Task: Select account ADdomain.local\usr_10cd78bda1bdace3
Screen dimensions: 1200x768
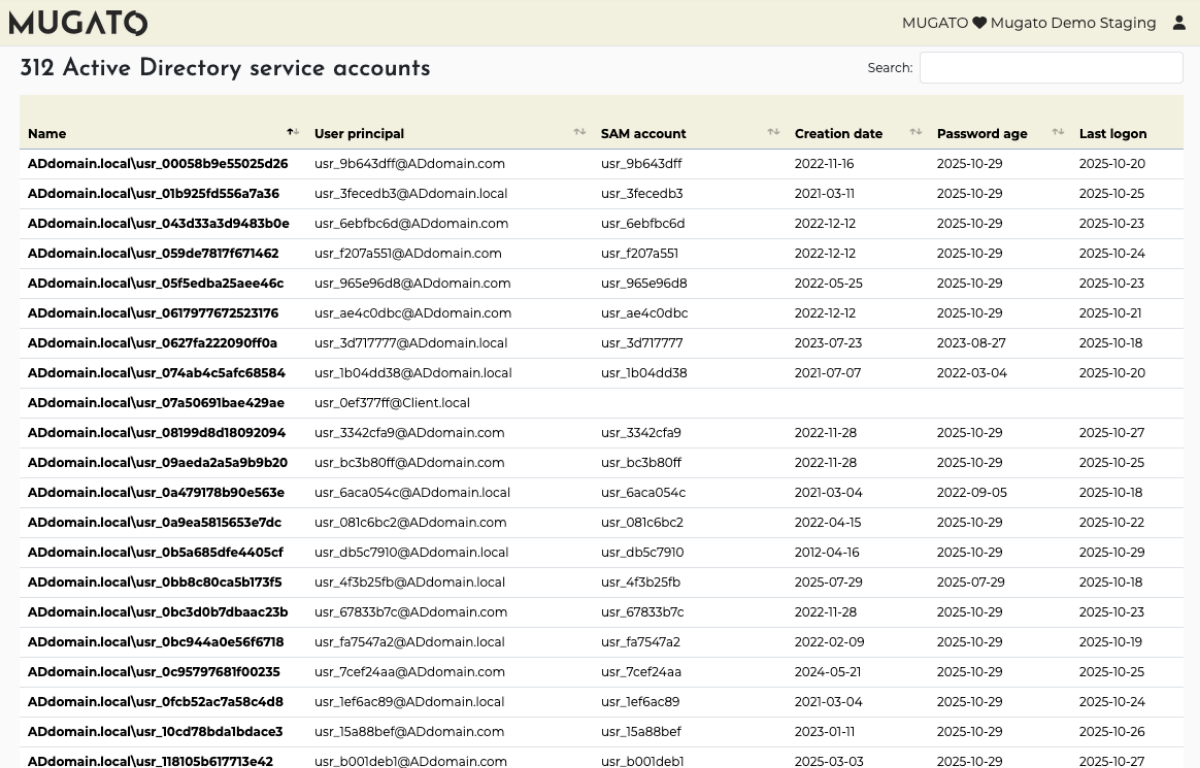Action: tap(155, 732)
